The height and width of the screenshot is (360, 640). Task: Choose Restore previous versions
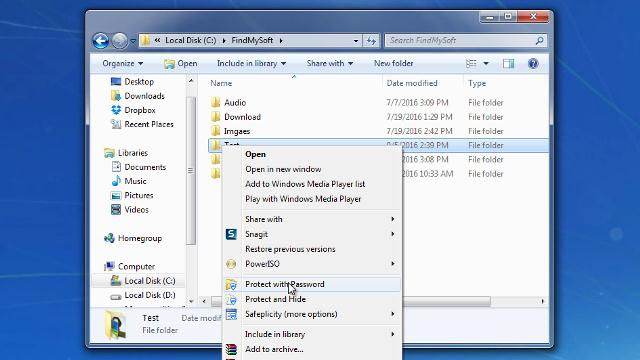312,249
